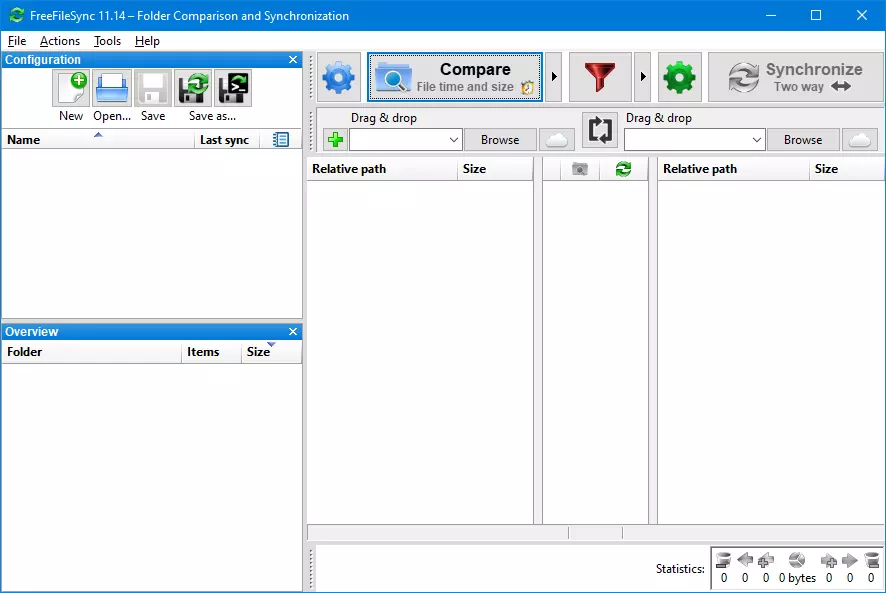Open the Tools menu

pos(107,41)
